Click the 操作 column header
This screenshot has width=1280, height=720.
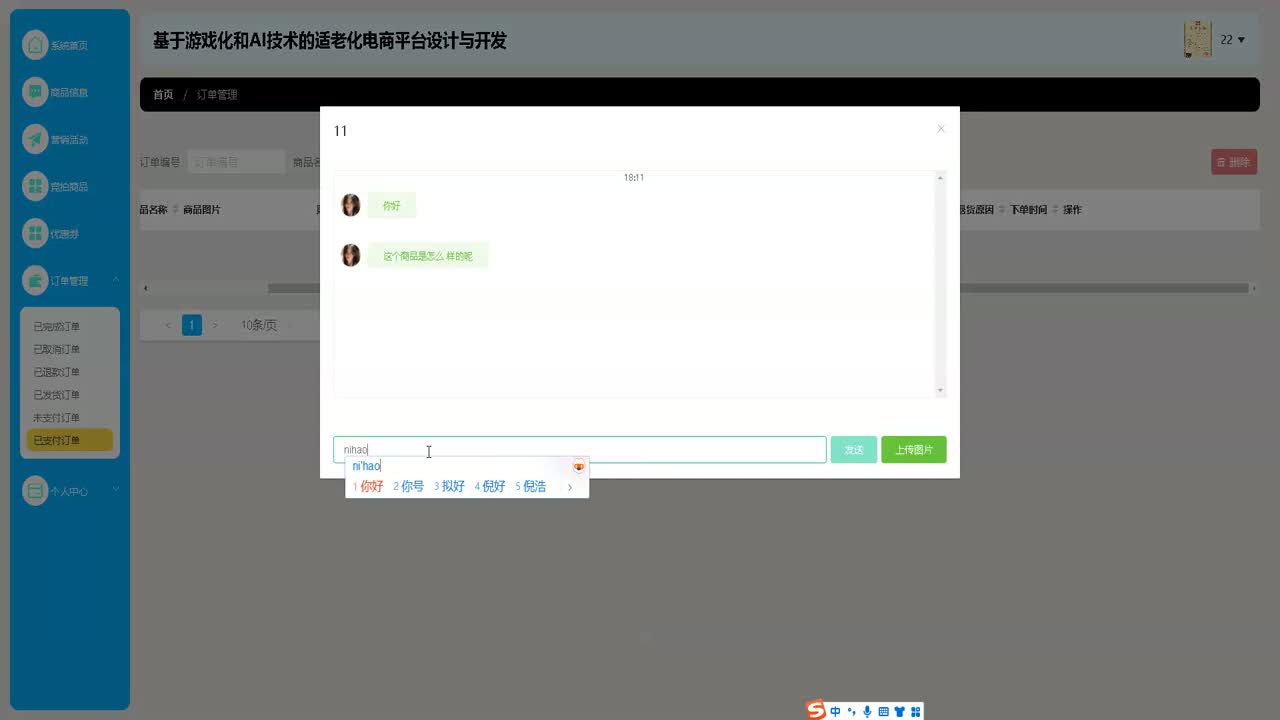(1072, 210)
